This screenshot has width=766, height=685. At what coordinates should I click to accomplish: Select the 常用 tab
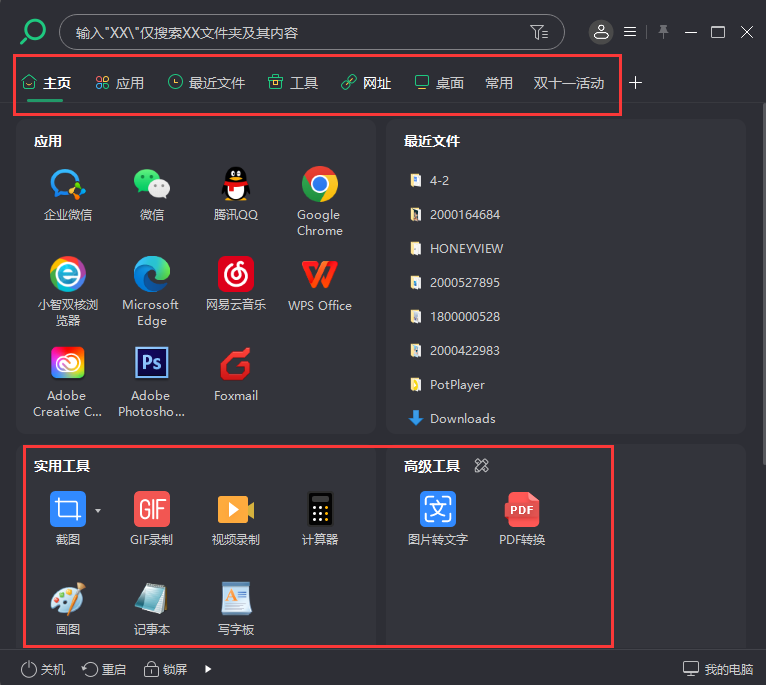click(499, 83)
